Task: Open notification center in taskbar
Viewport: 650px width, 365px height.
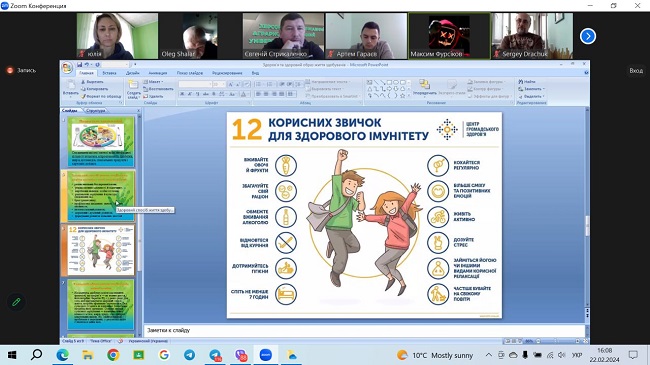Action: [x=633, y=355]
